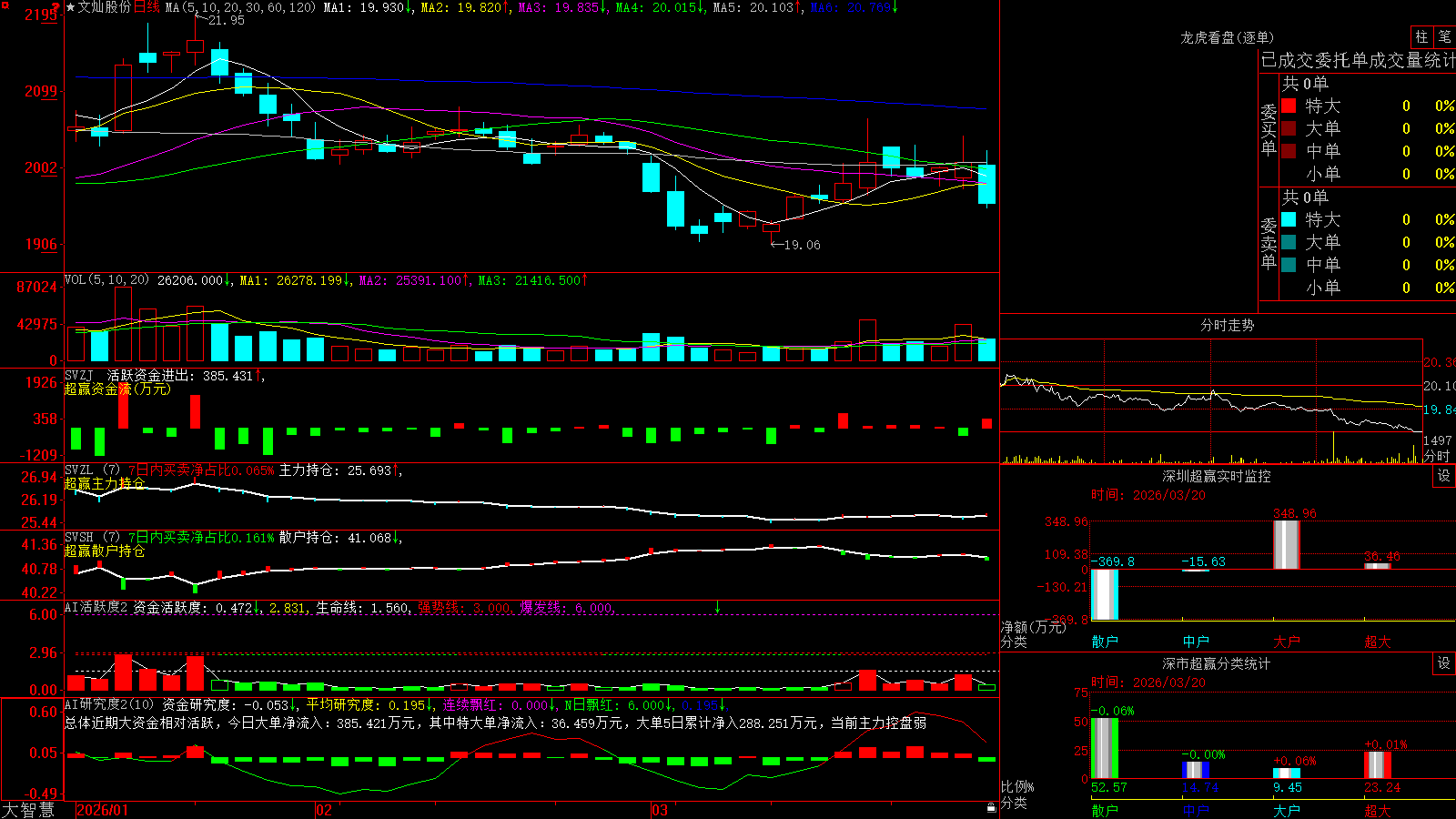
Task: Click the 分时走势 panel title
Action: pos(1228,325)
